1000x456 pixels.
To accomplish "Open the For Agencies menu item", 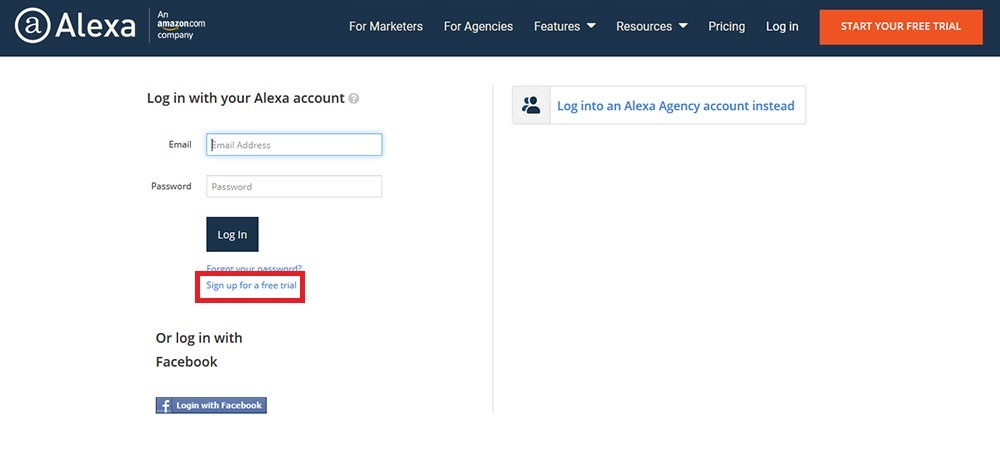I will [x=478, y=26].
